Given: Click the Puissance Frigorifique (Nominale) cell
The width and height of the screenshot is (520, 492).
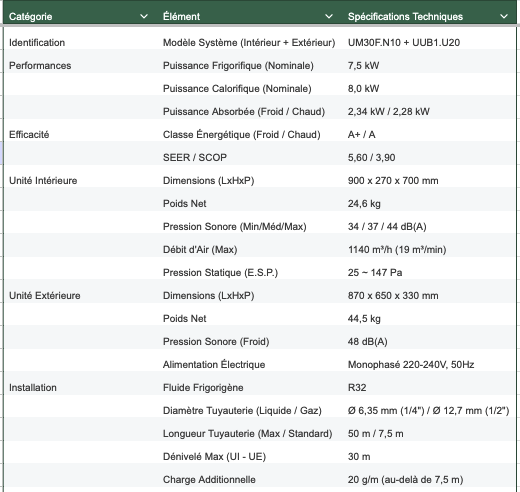Looking at the screenshot, I should point(250,66).
